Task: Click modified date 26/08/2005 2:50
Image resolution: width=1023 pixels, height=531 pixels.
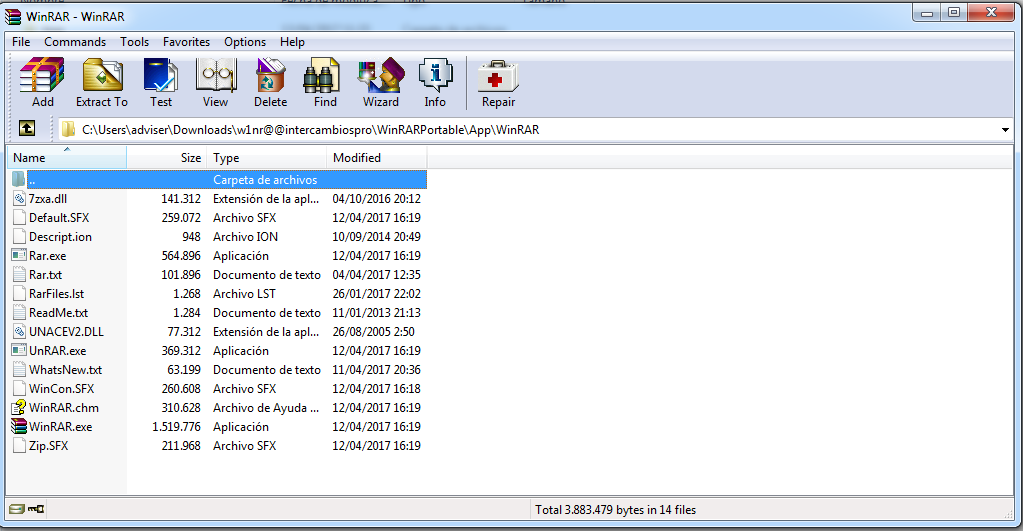Action: pyautogui.click(x=373, y=331)
